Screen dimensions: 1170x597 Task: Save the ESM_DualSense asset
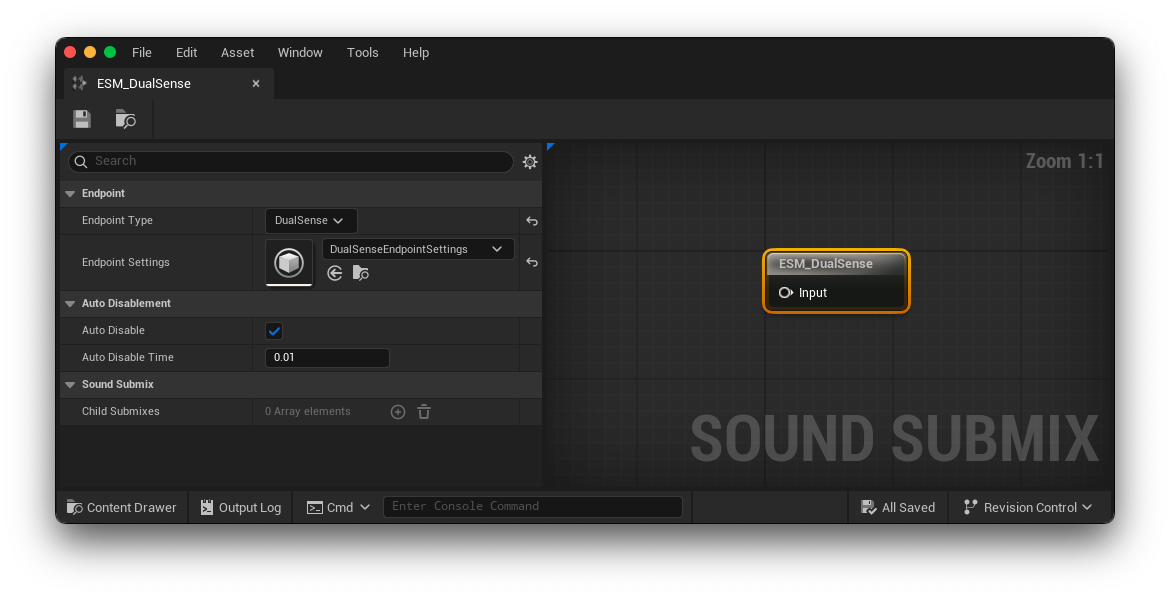82,119
